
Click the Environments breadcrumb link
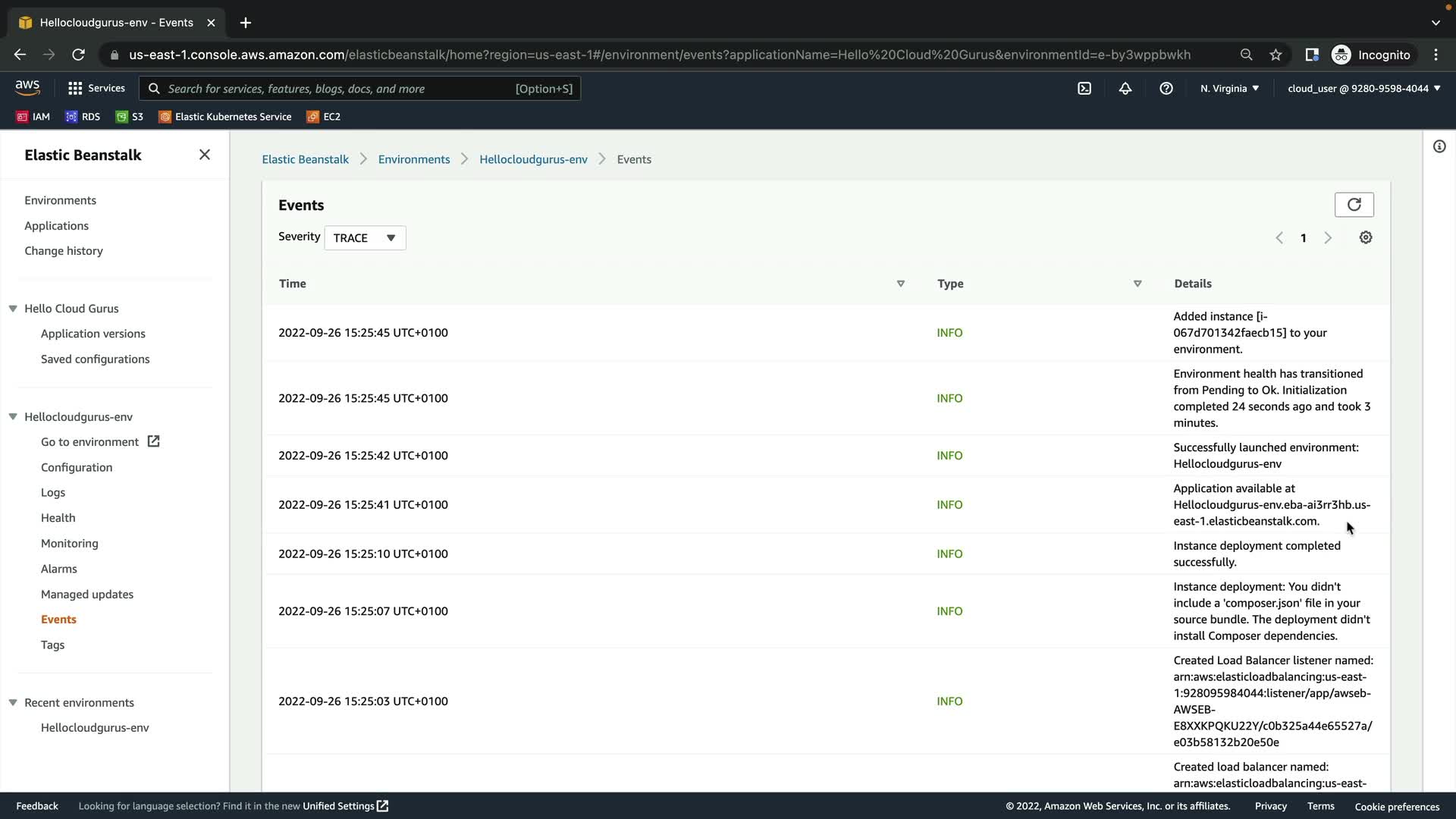coord(414,159)
